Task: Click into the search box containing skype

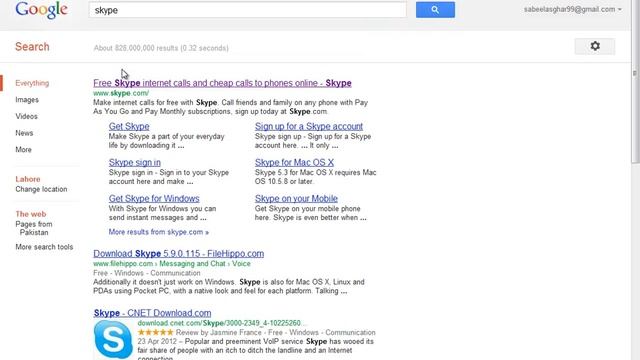Action: pyautogui.click(x=247, y=10)
